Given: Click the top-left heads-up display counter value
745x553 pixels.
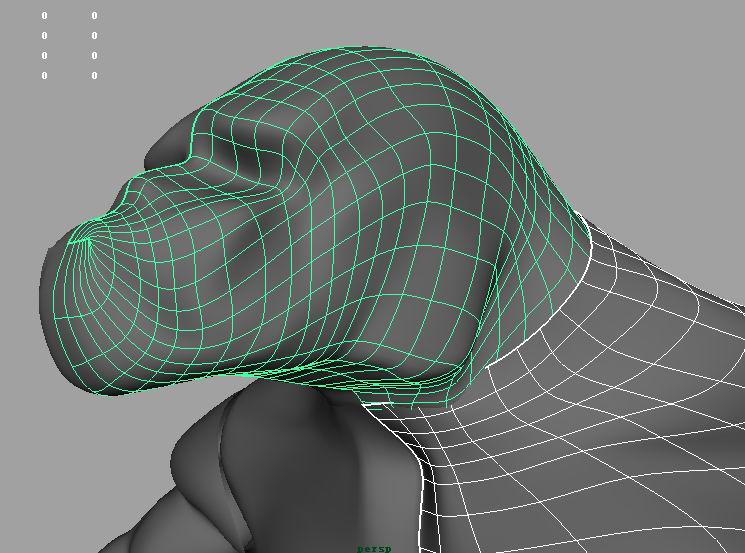Looking at the screenshot, I should tap(44, 16).
